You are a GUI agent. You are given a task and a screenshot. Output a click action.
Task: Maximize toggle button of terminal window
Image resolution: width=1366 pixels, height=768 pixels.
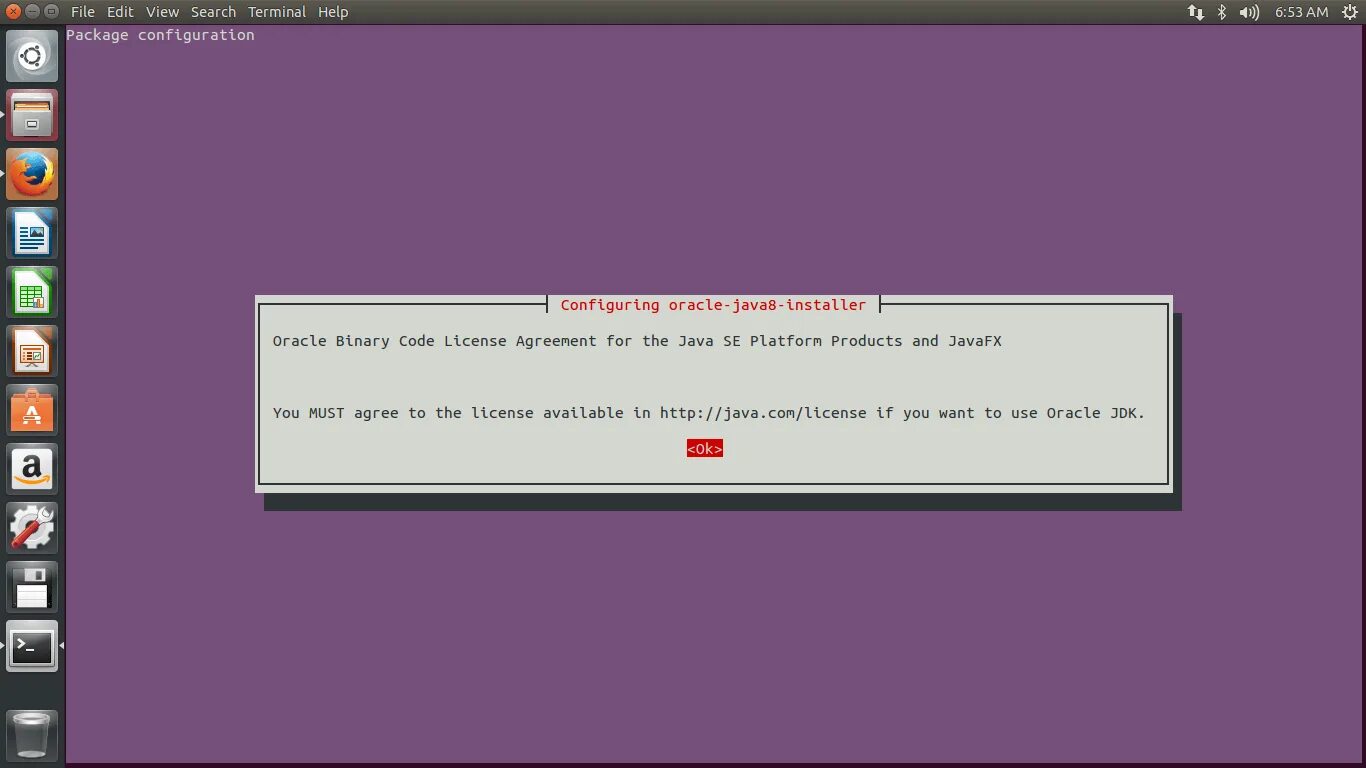click(x=51, y=11)
